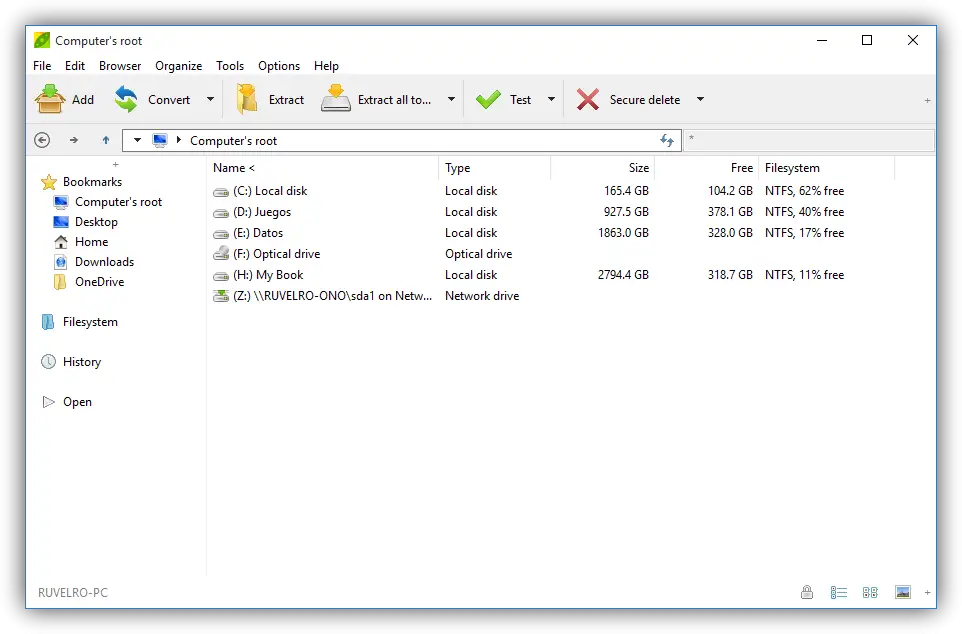Click the padlock icon in the status bar
The width and height of the screenshot is (962, 634).
pos(807,592)
